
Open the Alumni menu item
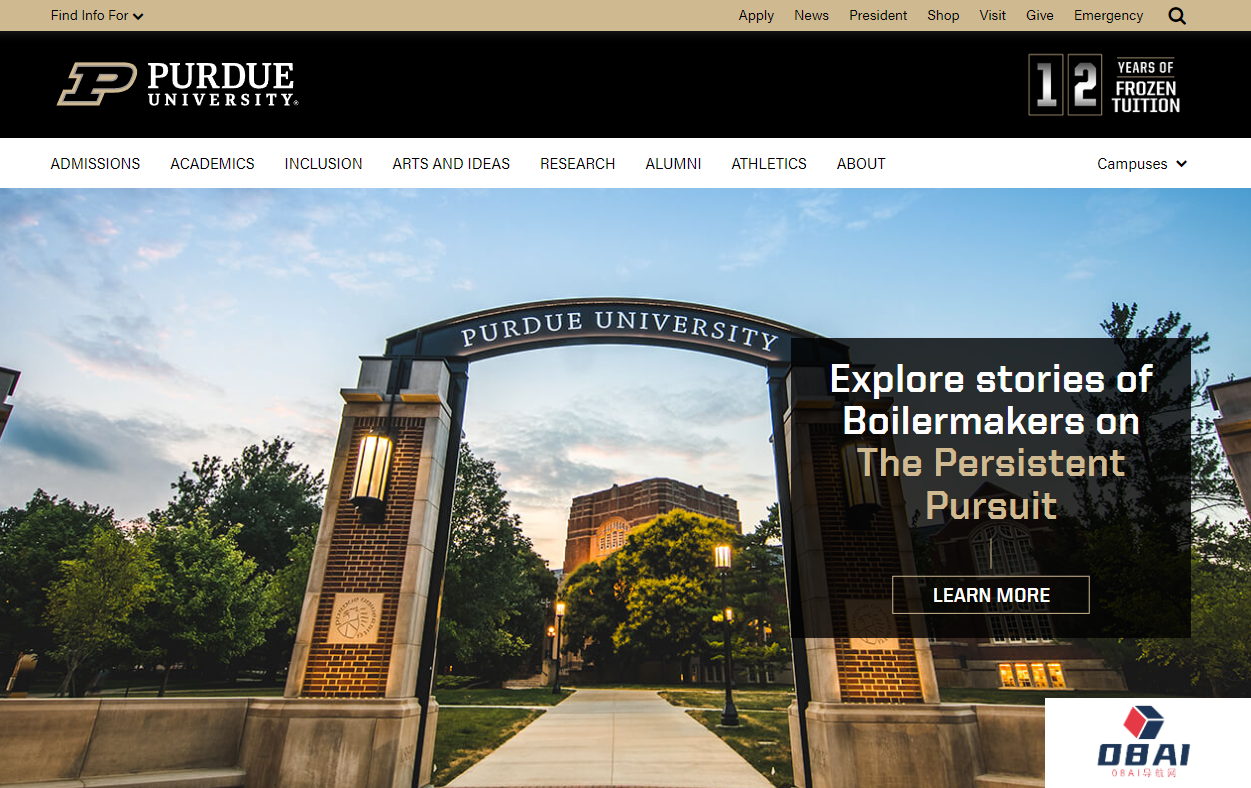click(673, 164)
